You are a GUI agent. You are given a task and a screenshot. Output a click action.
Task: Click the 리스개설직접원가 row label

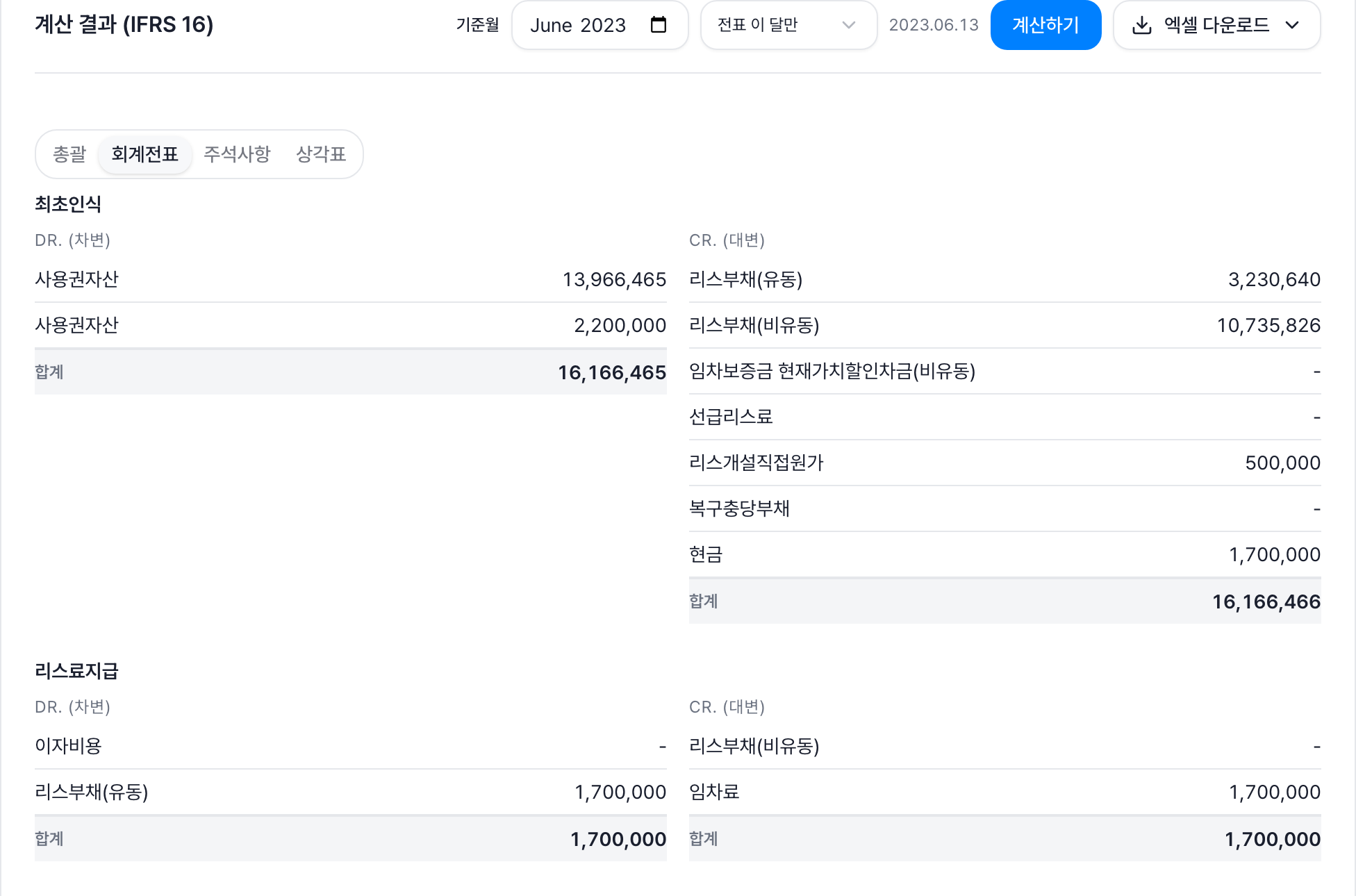[756, 463]
